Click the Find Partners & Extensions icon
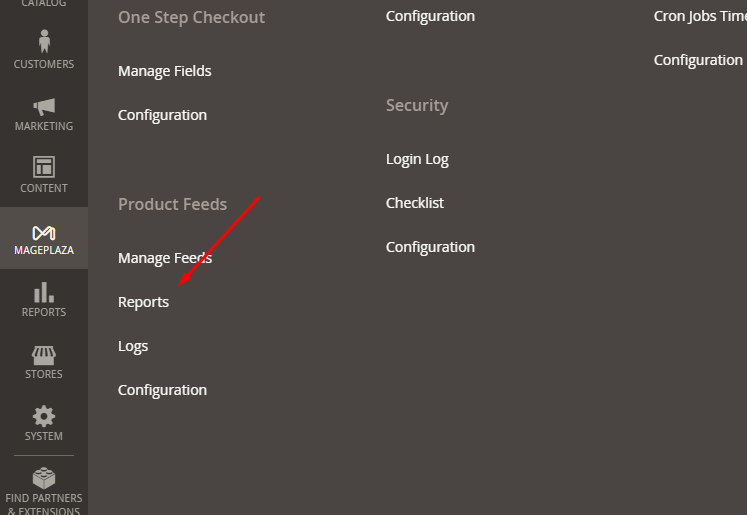The height and width of the screenshot is (515, 747). (43, 478)
